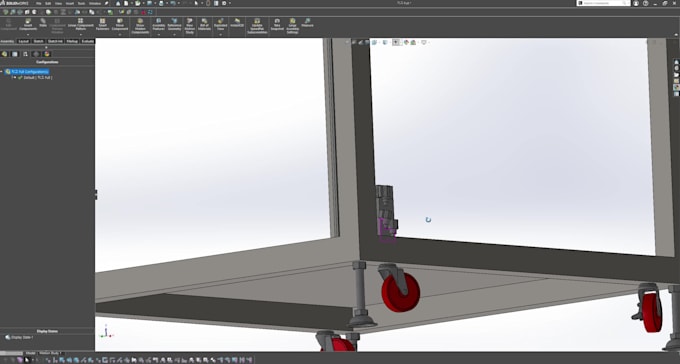This screenshot has height=364, width=680.
Task: Select Move Component tool
Action: (120, 24)
